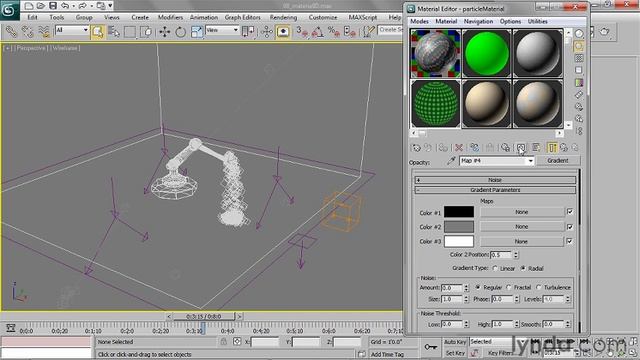Toggle Window/Crossing selection icon
This screenshot has height=360, width=640.
[146, 32]
